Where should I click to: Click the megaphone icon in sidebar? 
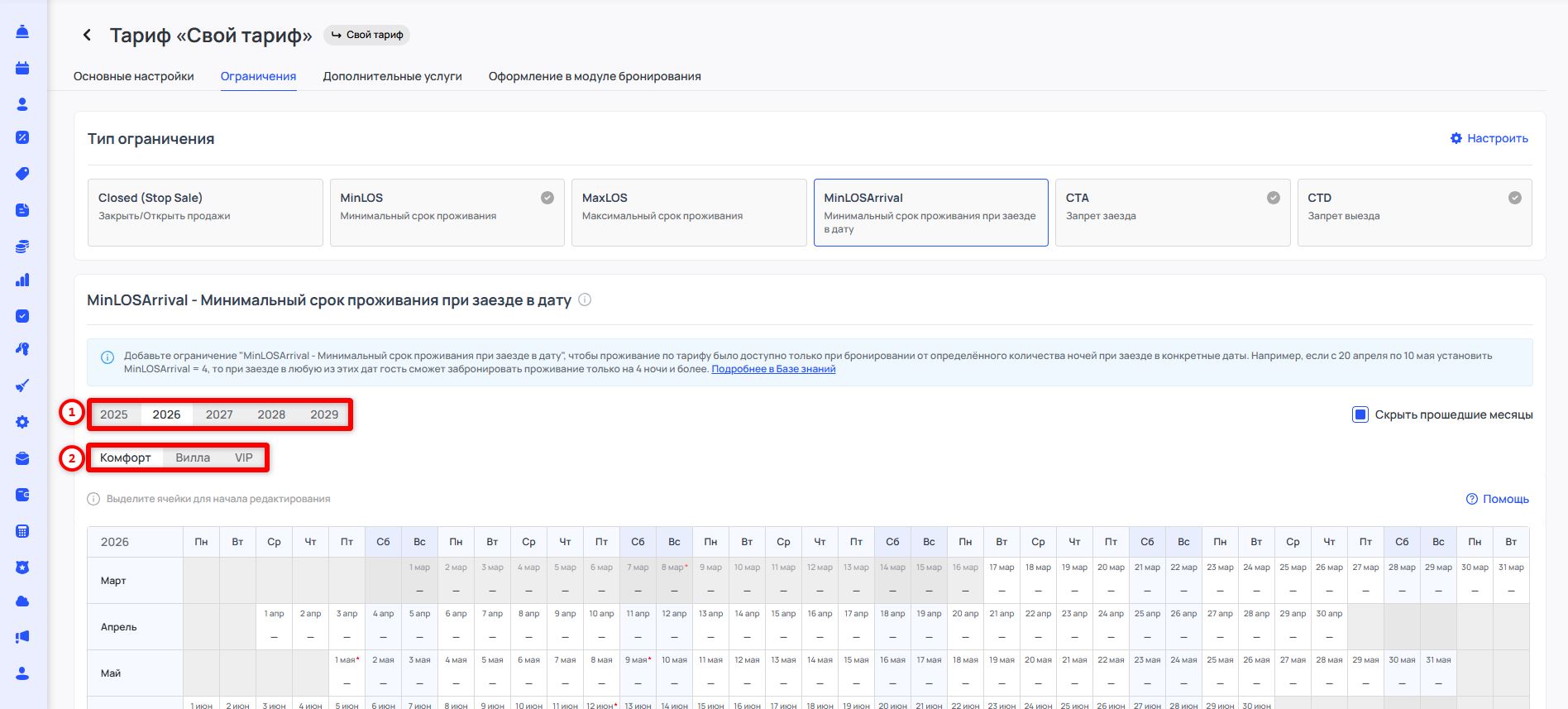[x=22, y=636]
